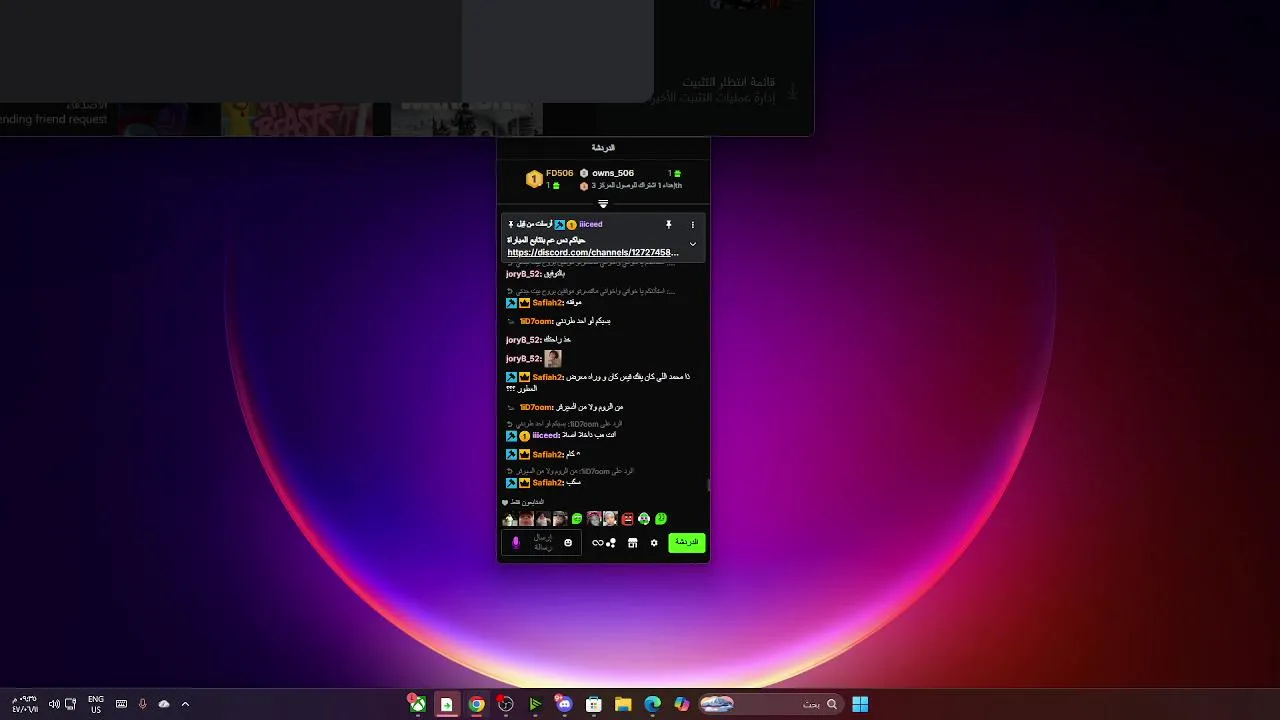Click the chat scrollbar thumb
The width and height of the screenshot is (1280, 720).
tap(708, 485)
